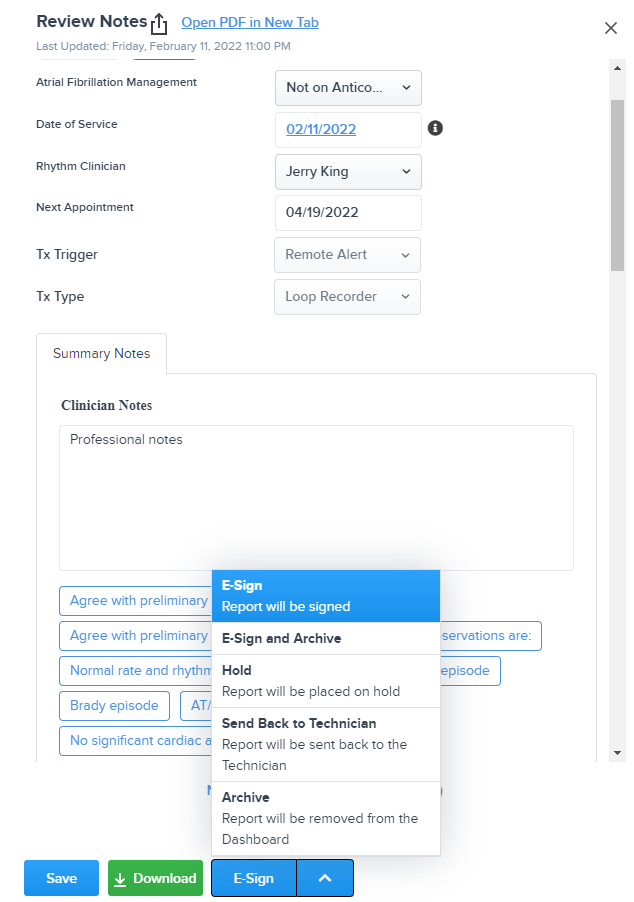Open the Tx Type dropdown
The image size is (634, 902).
346,297
